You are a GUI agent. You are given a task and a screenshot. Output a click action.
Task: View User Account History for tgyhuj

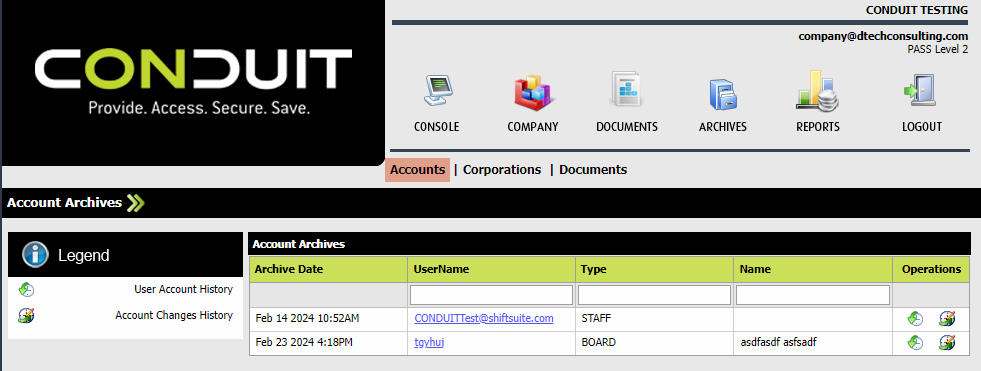pyautogui.click(x=915, y=343)
